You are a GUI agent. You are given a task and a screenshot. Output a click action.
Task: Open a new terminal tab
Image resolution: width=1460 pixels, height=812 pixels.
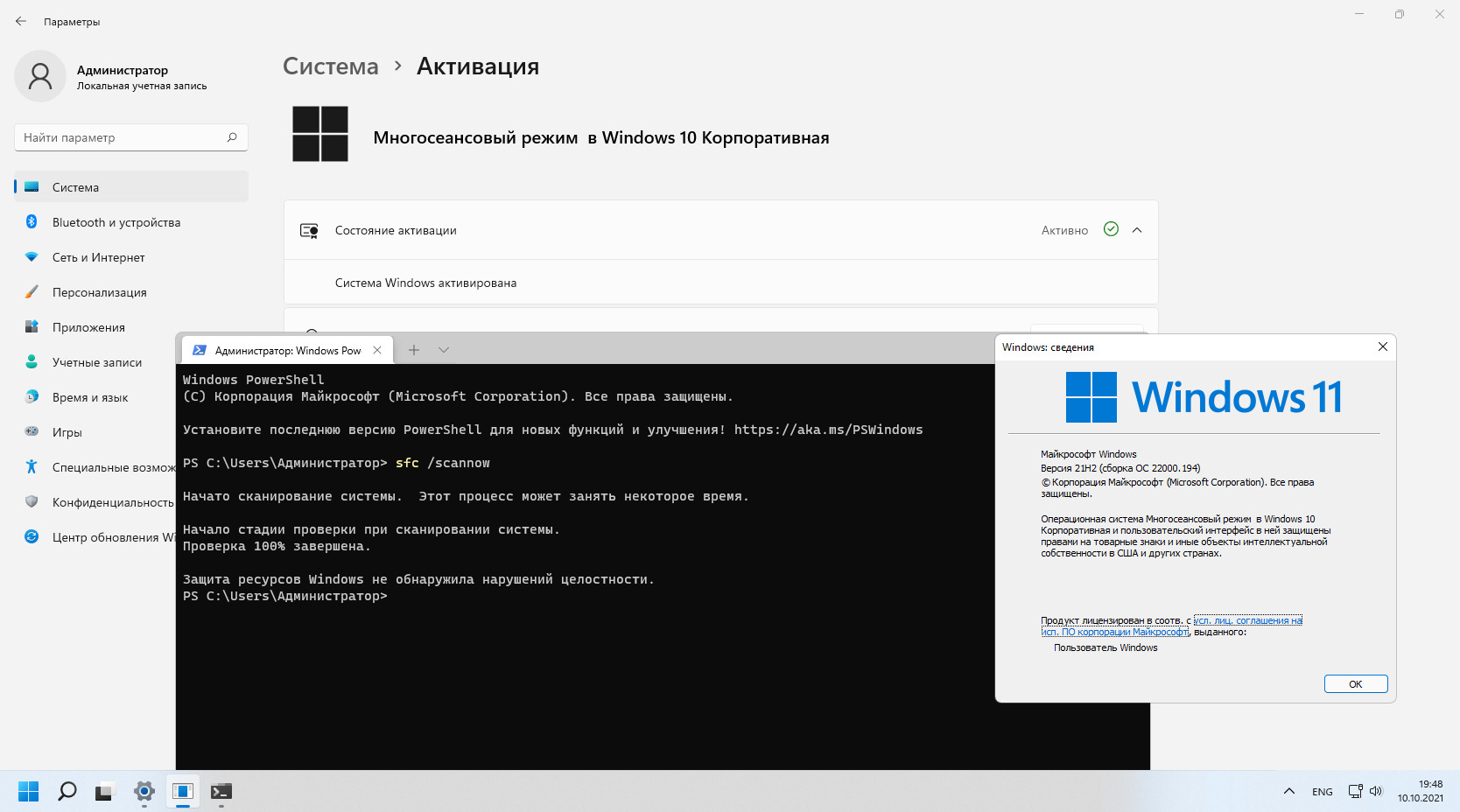pyautogui.click(x=414, y=350)
